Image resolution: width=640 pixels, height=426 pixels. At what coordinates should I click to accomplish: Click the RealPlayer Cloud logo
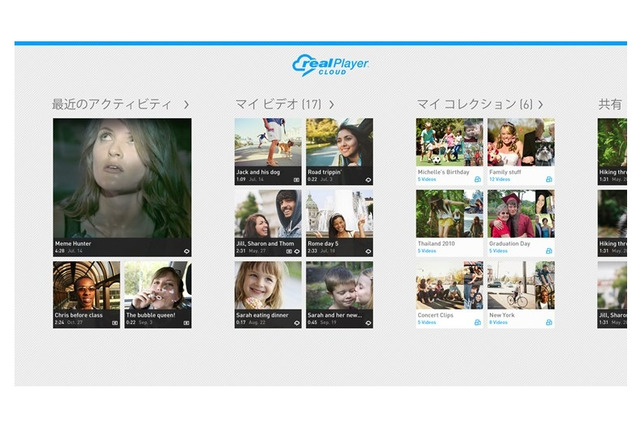(x=331, y=65)
